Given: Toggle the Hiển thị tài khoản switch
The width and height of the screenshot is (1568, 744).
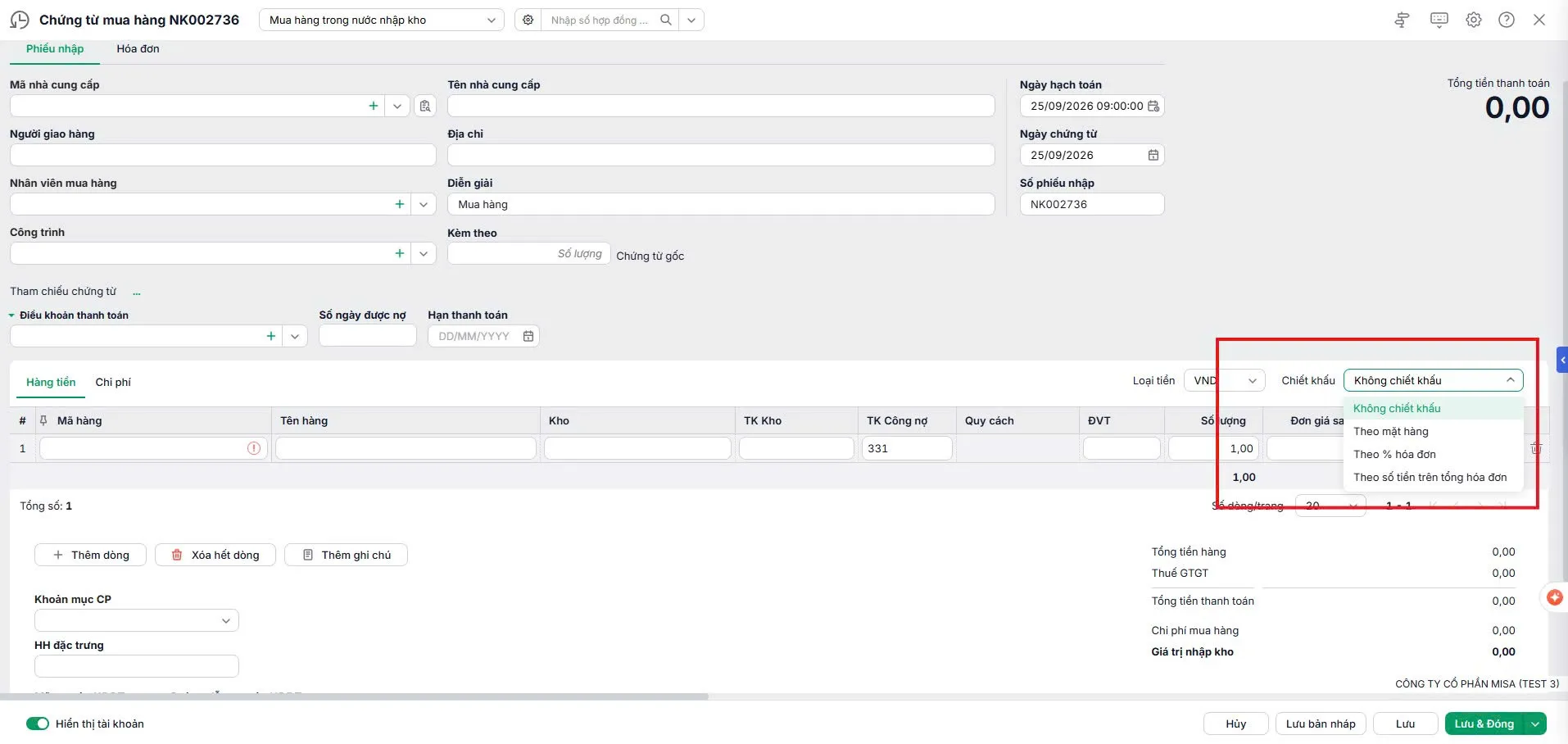Looking at the screenshot, I should click(x=38, y=724).
